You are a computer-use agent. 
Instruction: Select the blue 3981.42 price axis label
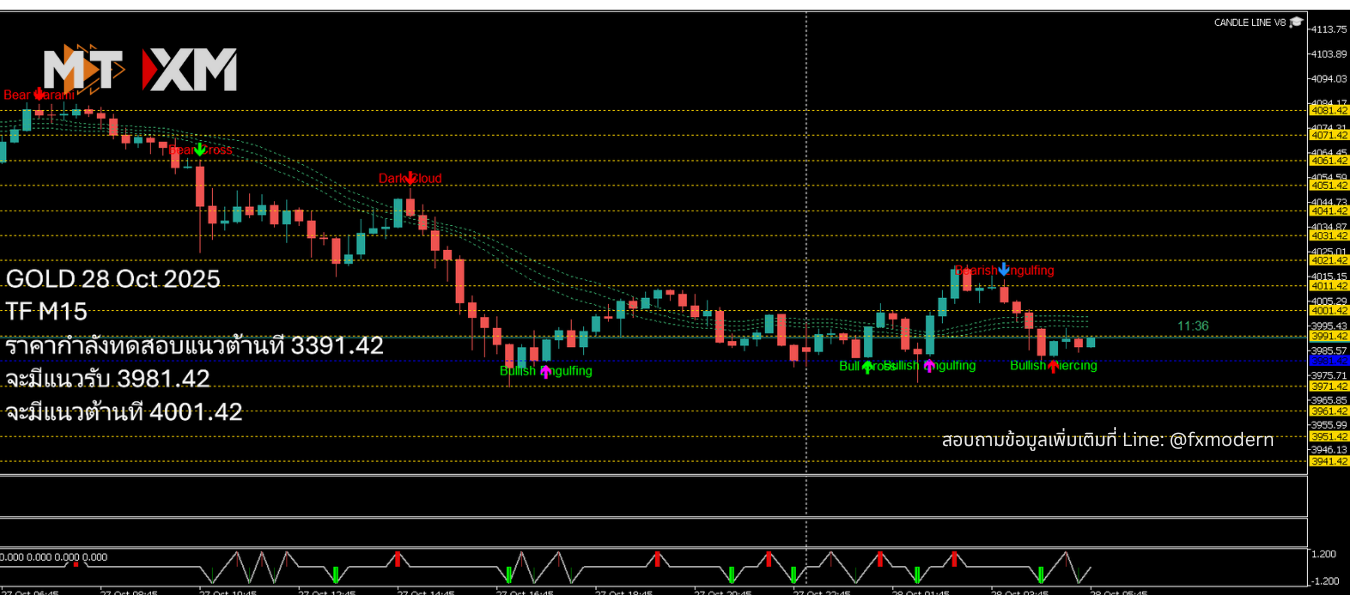pos(1328,360)
